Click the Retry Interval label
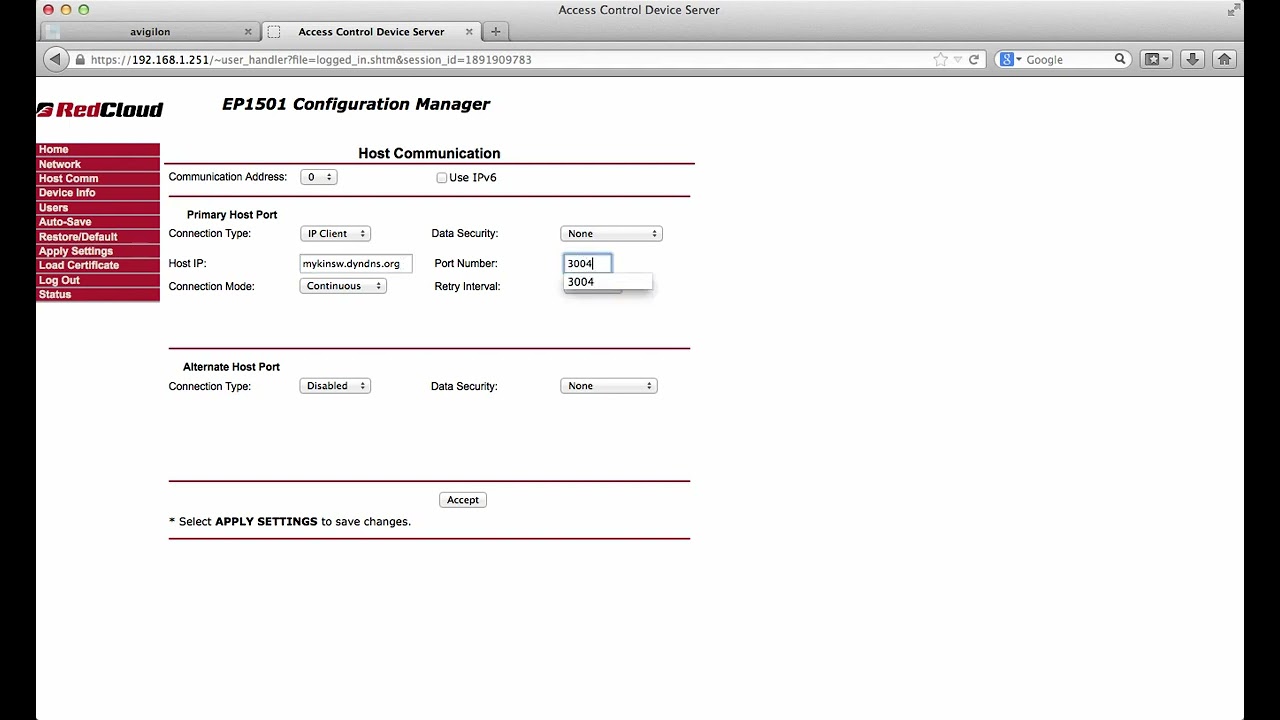This screenshot has height=720, width=1280. [467, 287]
